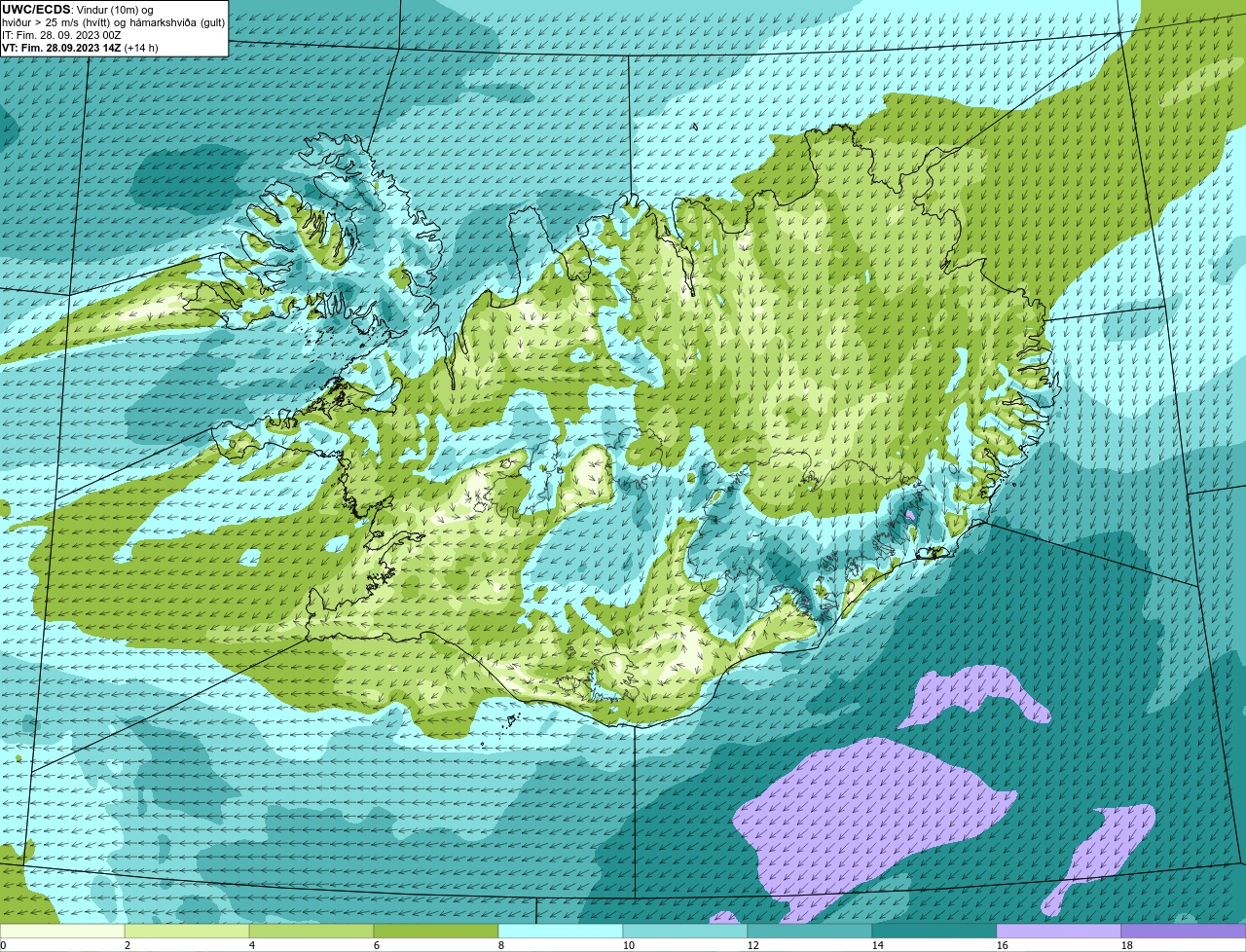Click the 6–8 m/s olive green legend swatch
This screenshot has width=1246, height=952.
(436, 931)
